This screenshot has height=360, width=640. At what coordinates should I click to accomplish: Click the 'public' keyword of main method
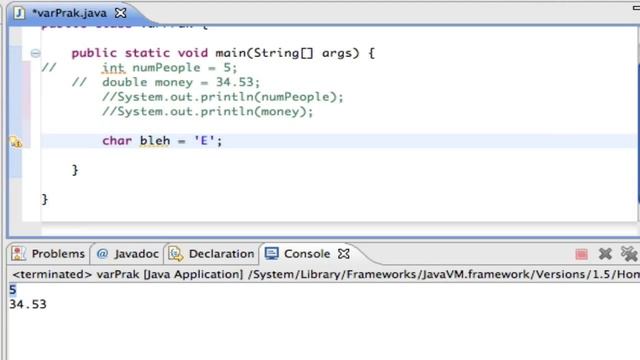(x=94, y=53)
